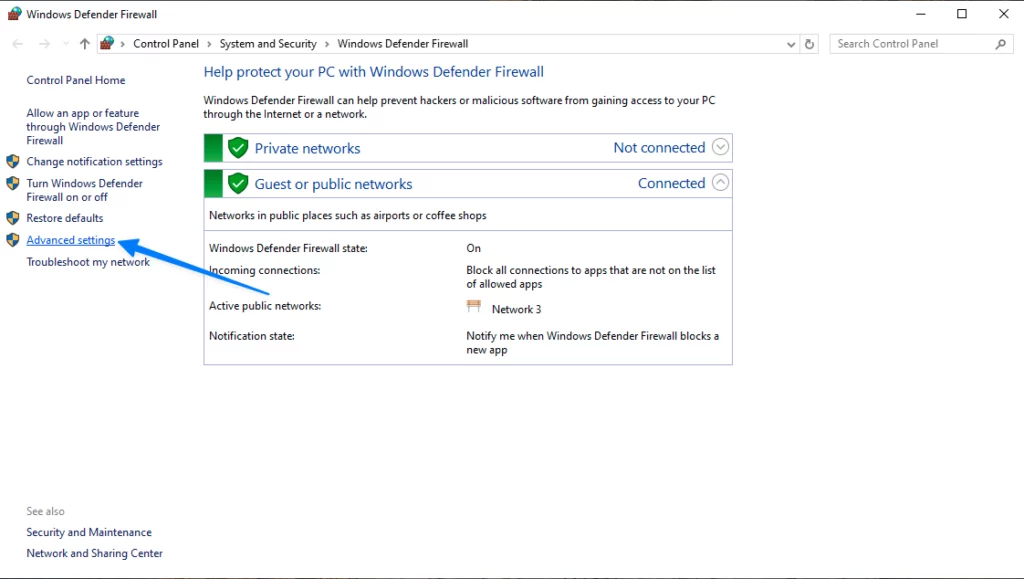Click the refresh icon beside the address bar
The image size is (1024, 579).
pos(810,43)
